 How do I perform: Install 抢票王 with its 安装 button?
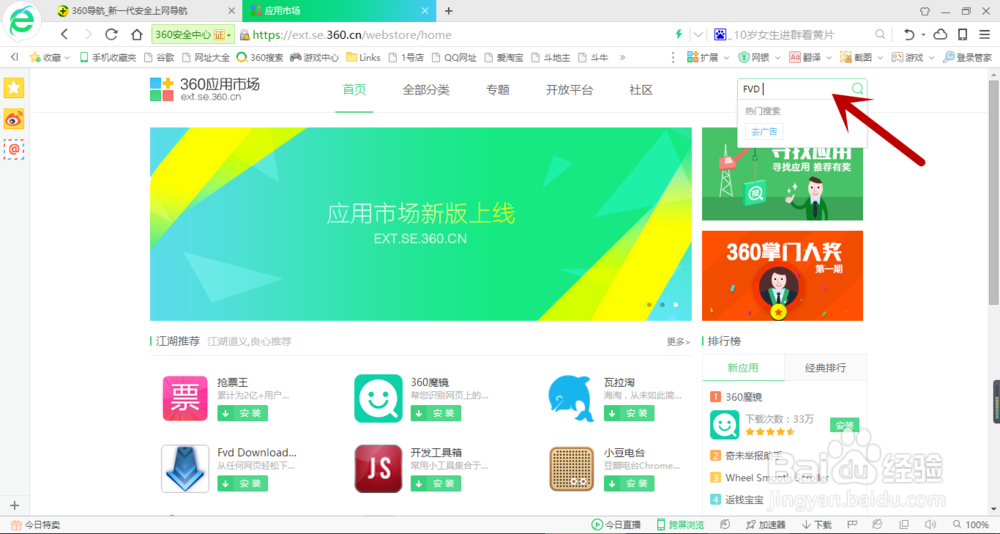[242, 413]
